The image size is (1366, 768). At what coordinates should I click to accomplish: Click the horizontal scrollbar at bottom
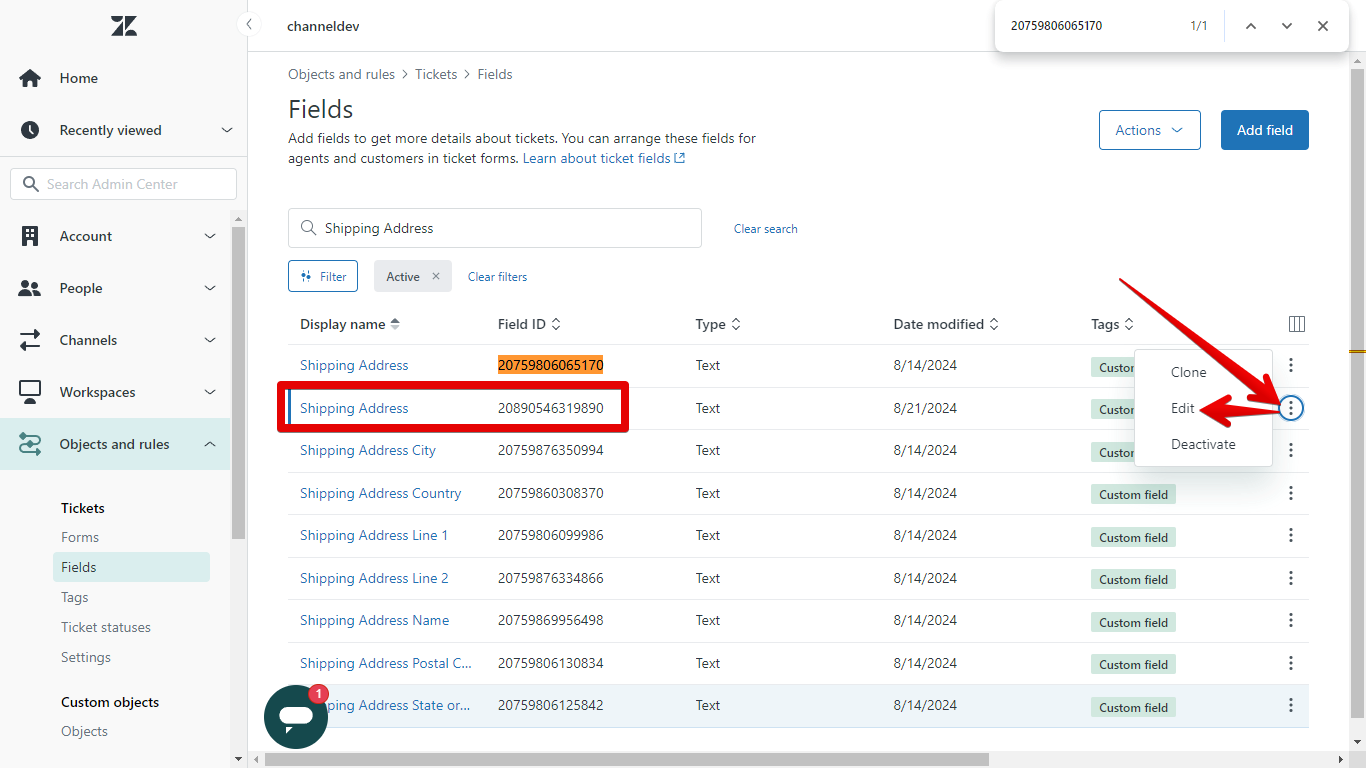pos(627,759)
